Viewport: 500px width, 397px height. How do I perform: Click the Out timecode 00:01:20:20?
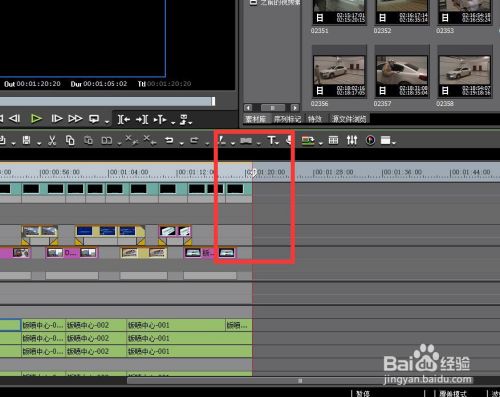pos(39,84)
